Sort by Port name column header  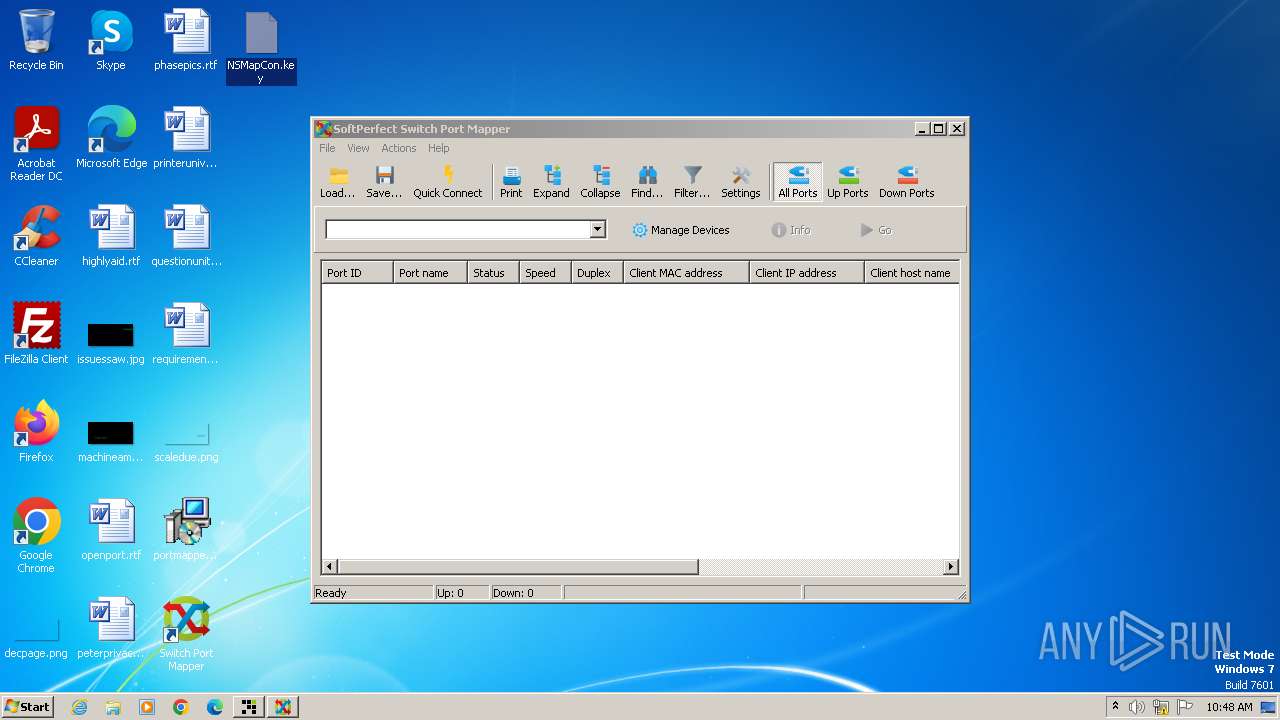(430, 273)
